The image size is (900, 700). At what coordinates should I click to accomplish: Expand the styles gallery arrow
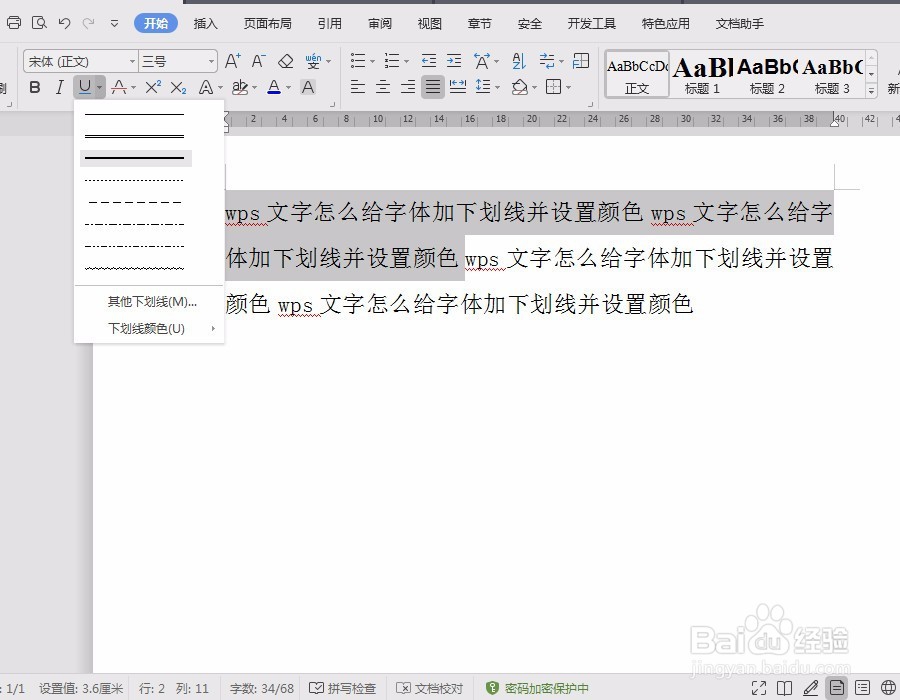click(871, 91)
